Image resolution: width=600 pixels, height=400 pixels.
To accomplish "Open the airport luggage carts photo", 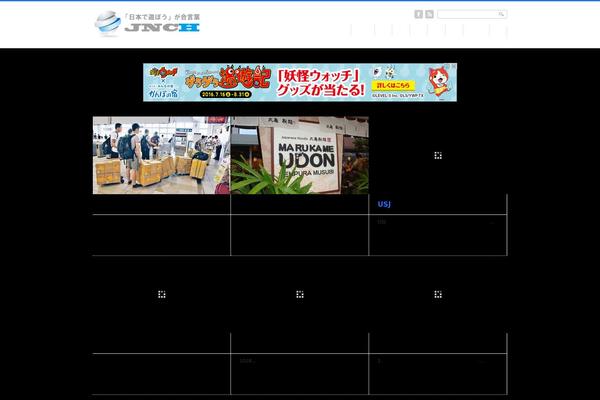I will [x=161, y=155].
